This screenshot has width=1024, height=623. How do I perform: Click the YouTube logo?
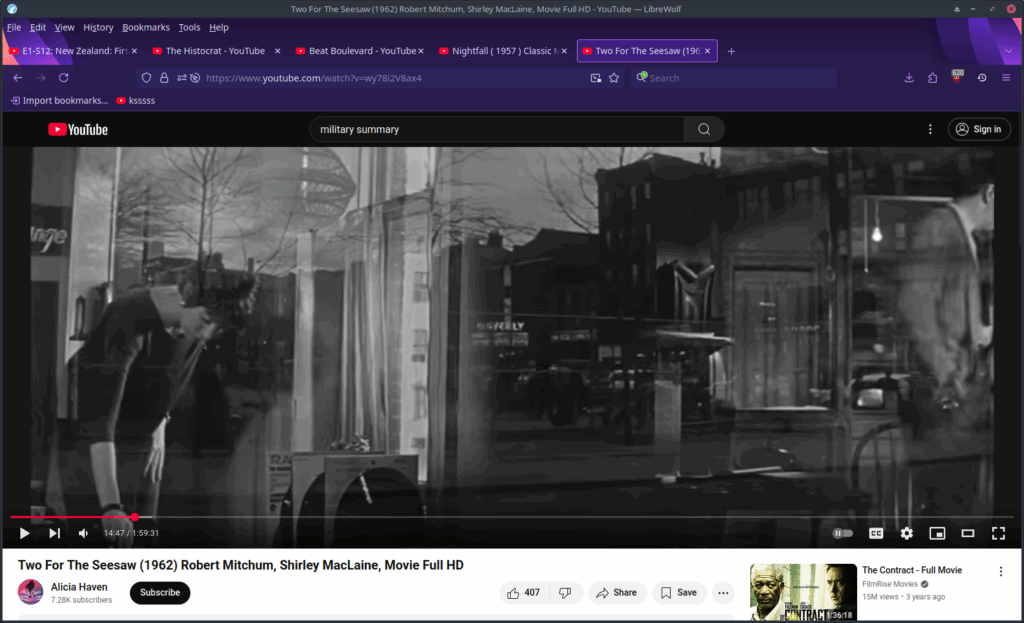[78, 129]
